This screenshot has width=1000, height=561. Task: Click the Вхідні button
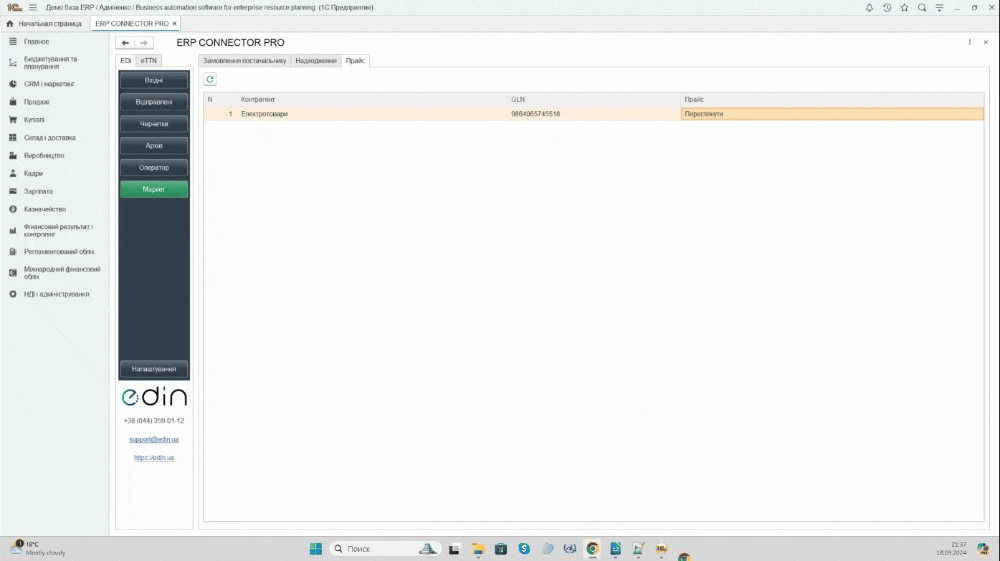(154, 80)
